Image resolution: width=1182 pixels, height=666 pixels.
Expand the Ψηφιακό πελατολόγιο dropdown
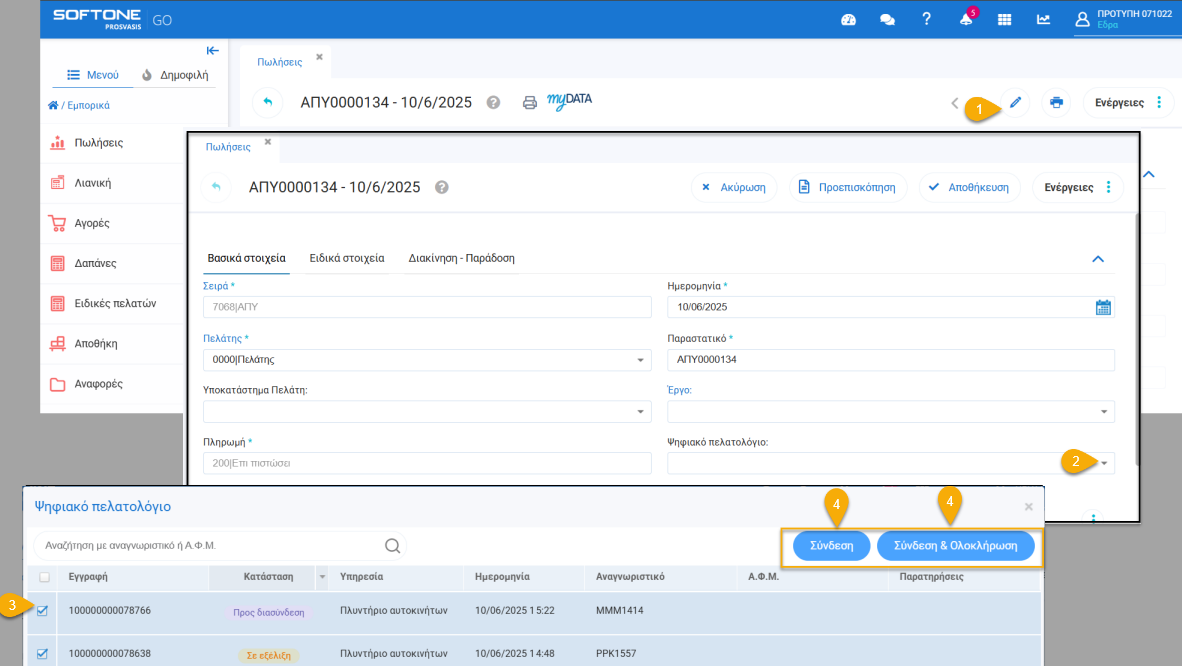pos(1104,463)
